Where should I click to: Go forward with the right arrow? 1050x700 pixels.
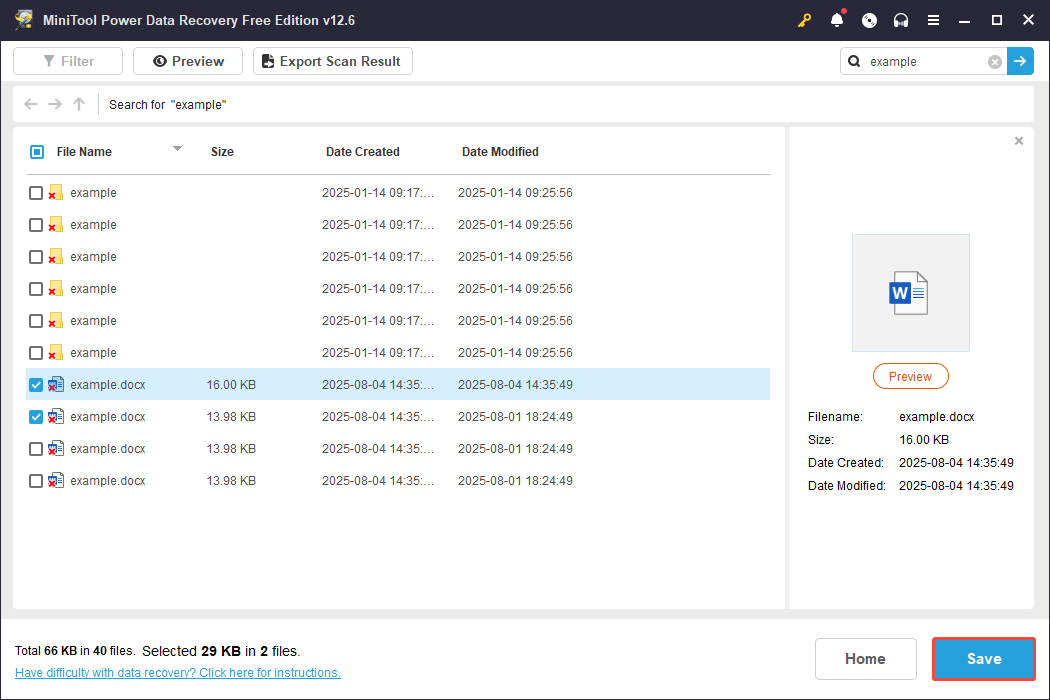[55, 104]
